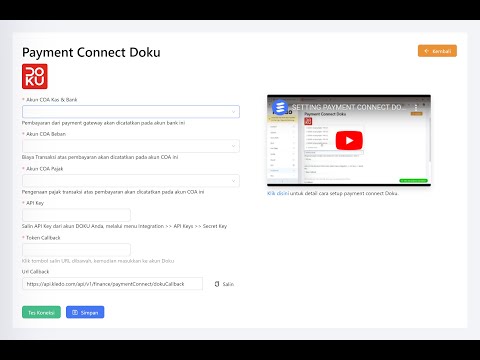Click the video channel avatar icon
Image resolution: width=480 pixels, height=360 pixels.
(280, 107)
